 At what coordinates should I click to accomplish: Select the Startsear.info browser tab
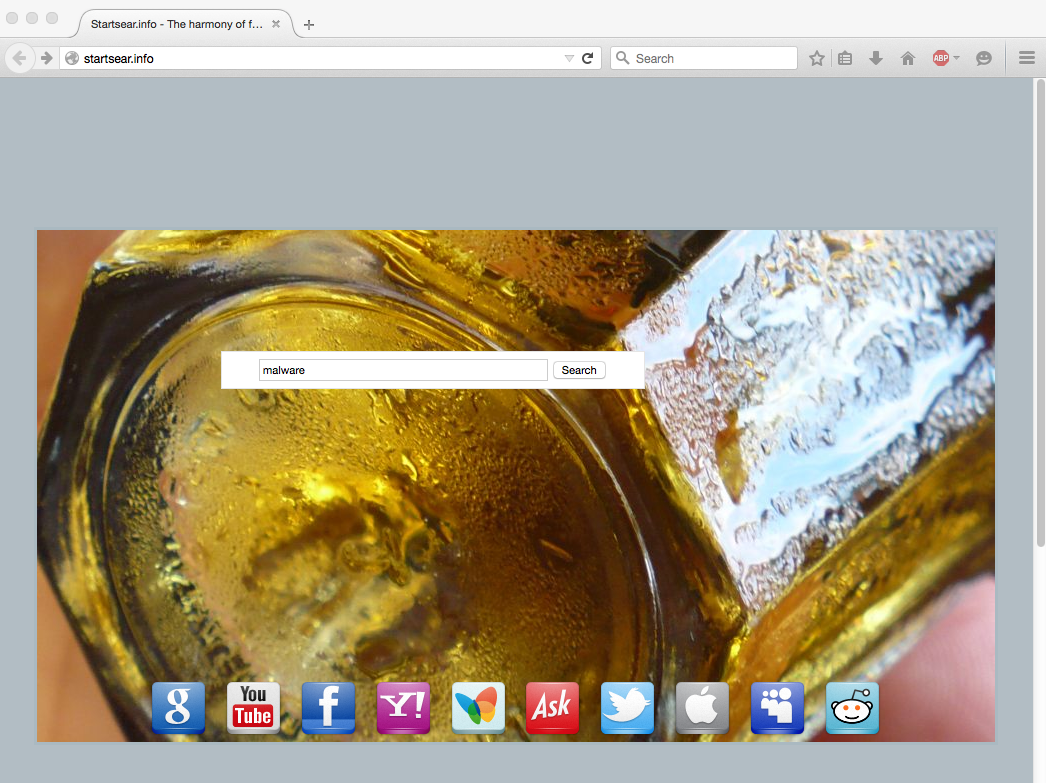pyautogui.click(x=176, y=24)
